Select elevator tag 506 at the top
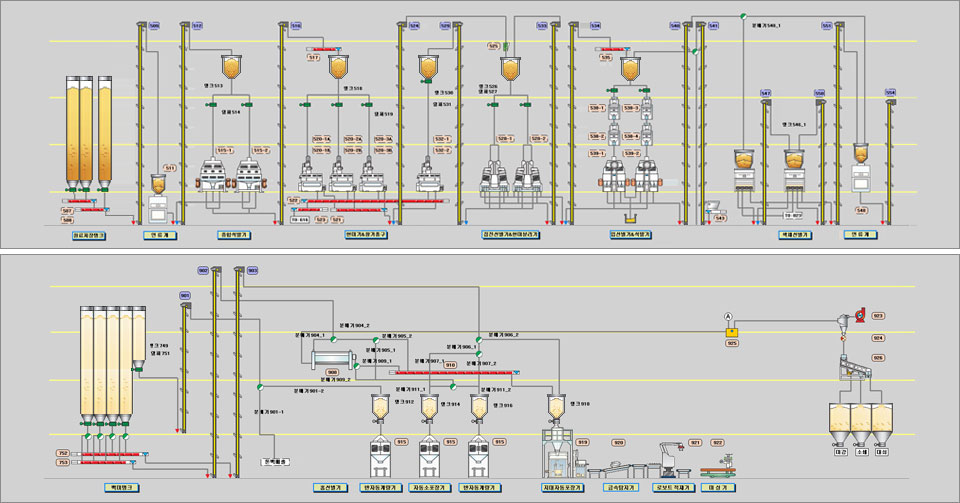The image size is (960, 503). 153,25
